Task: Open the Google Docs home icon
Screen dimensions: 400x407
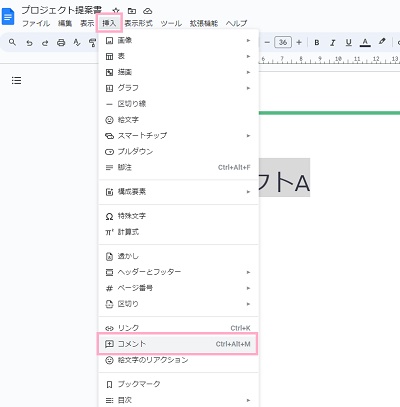Action: [x=8, y=17]
